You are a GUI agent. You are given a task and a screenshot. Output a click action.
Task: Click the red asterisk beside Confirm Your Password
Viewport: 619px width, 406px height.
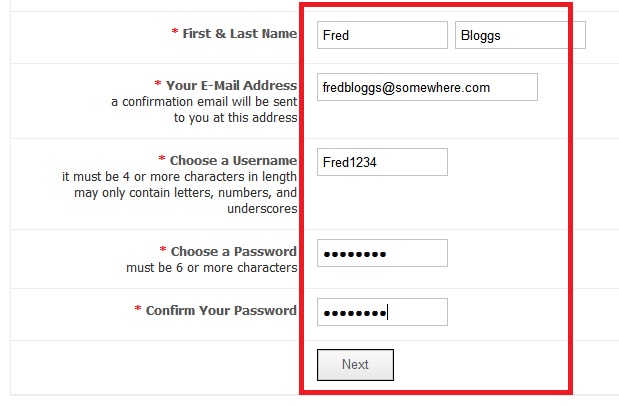[x=138, y=310]
